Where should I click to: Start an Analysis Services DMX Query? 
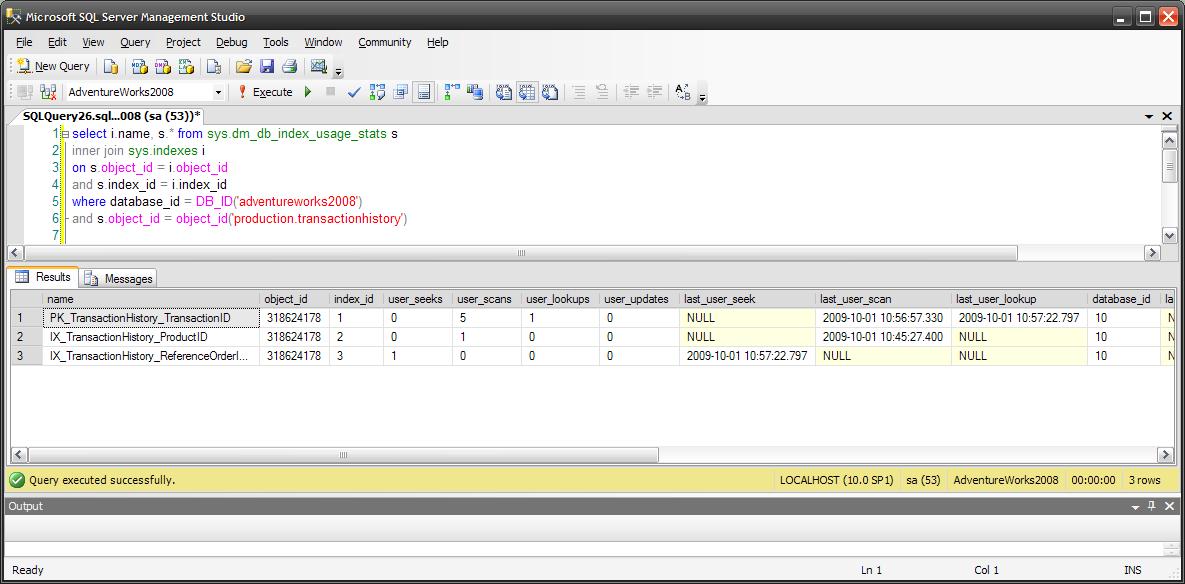pyautogui.click(x=163, y=66)
